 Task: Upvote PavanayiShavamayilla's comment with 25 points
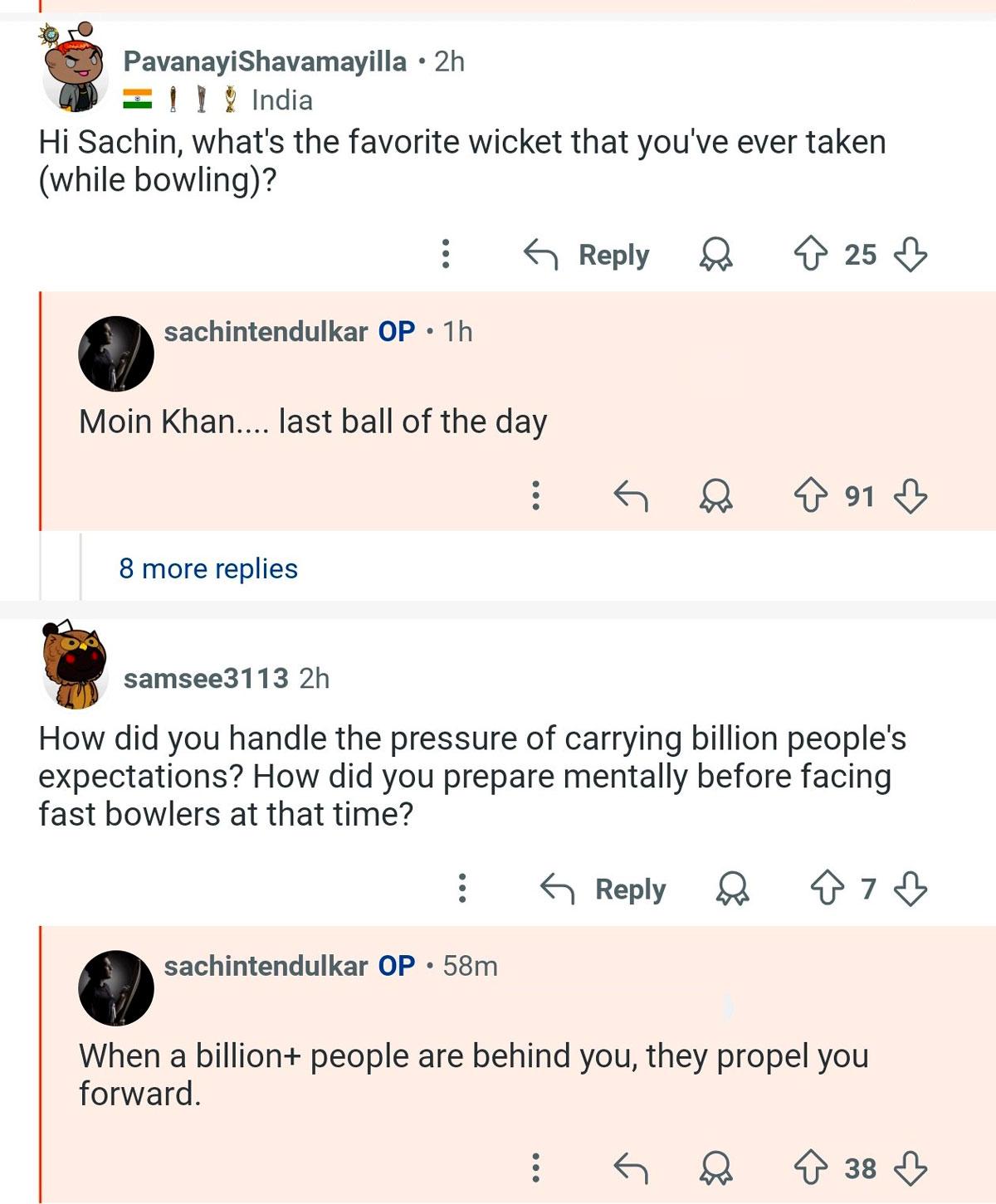[x=811, y=254]
